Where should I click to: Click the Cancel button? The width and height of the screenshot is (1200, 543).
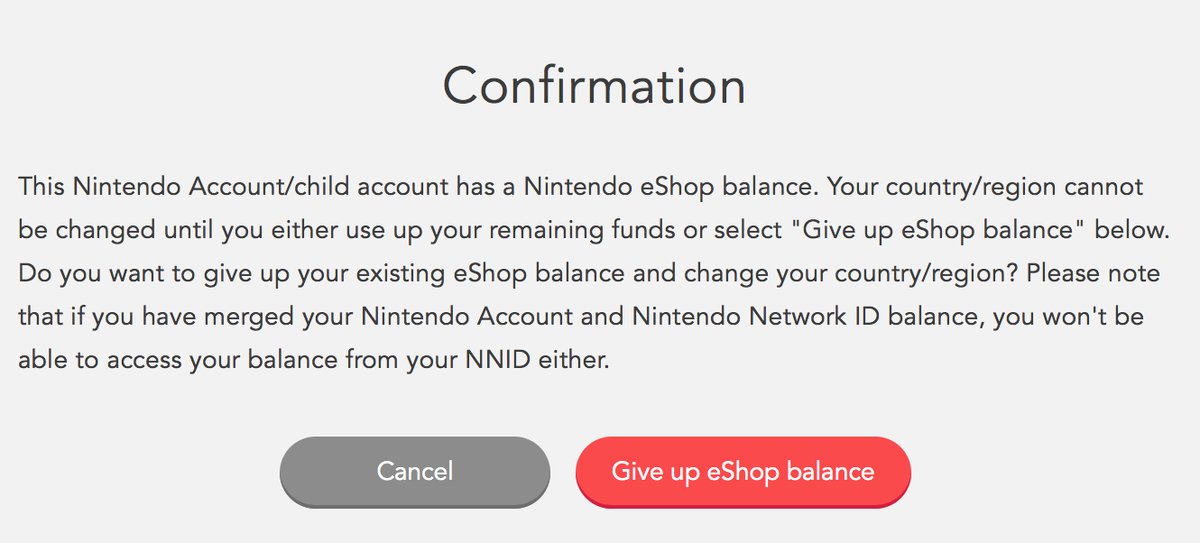click(415, 471)
